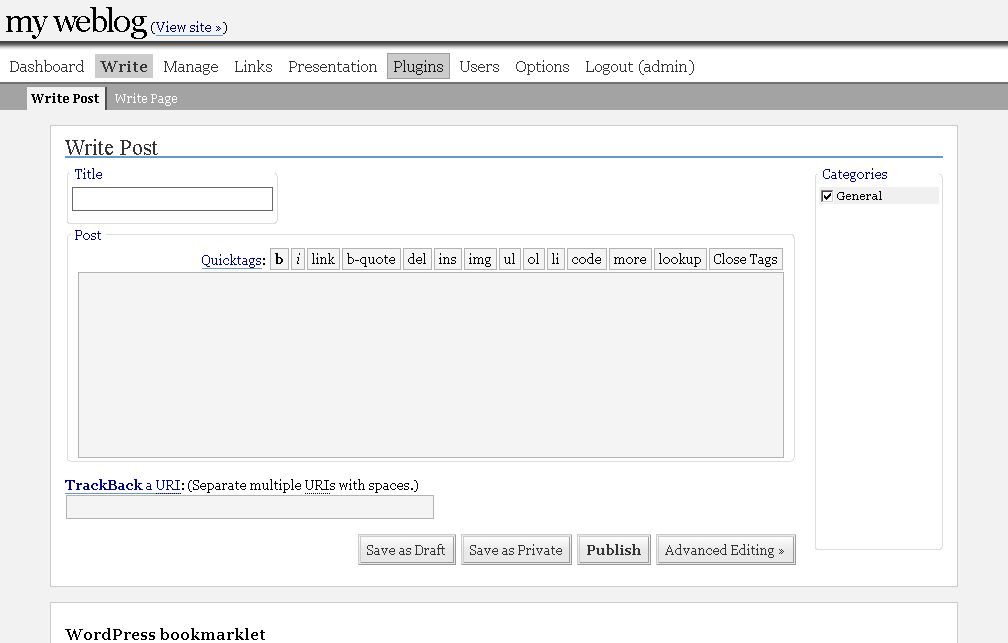
Task: Click the Quicktags link
Action: pyautogui.click(x=231, y=260)
